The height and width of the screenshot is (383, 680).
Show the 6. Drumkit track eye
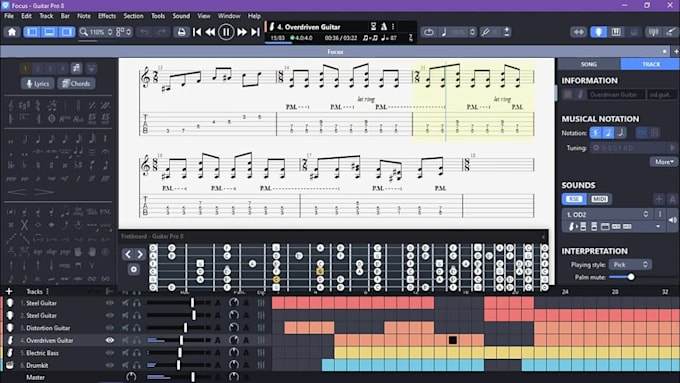click(x=110, y=365)
